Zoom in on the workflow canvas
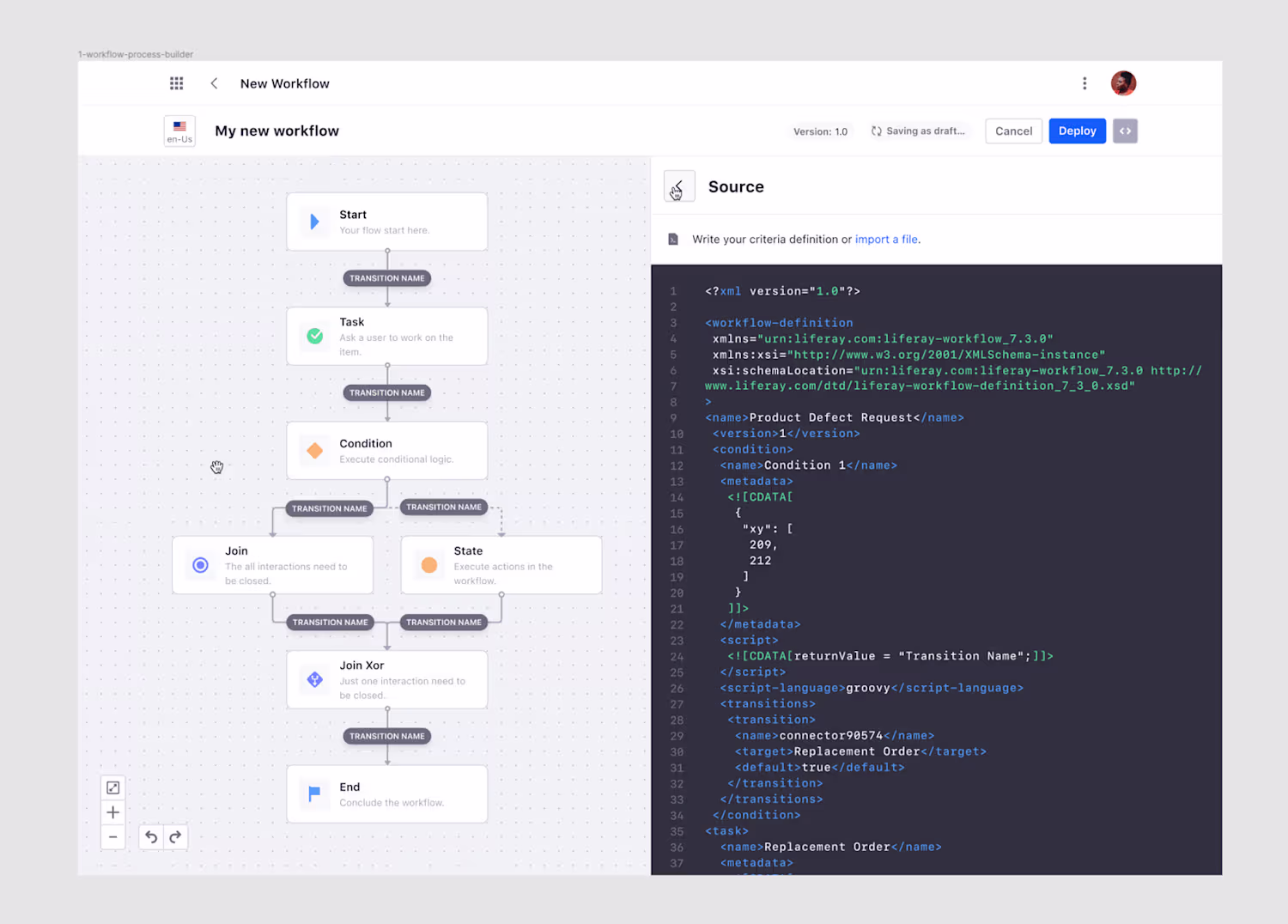This screenshot has width=1288, height=924. (112, 812)
